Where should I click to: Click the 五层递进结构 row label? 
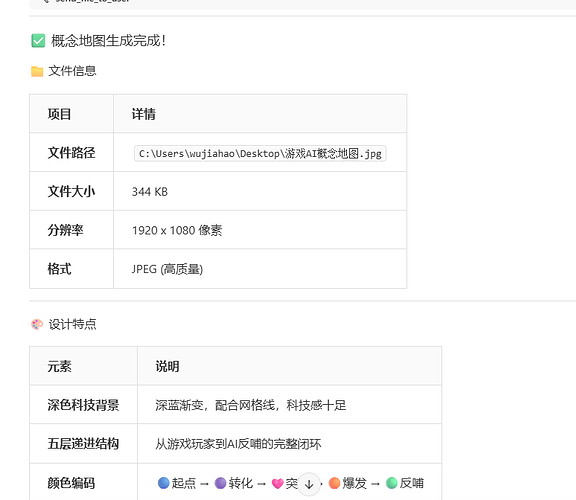(x=83, y=444)
